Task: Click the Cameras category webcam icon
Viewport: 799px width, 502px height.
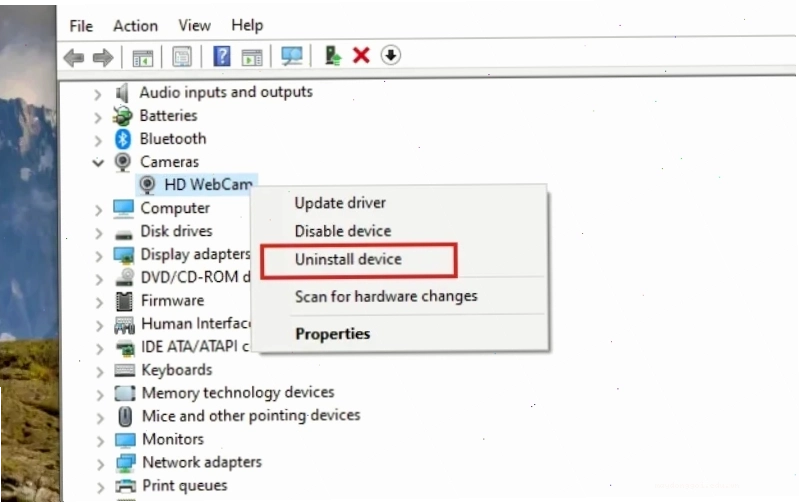Action: coord(122,162)
